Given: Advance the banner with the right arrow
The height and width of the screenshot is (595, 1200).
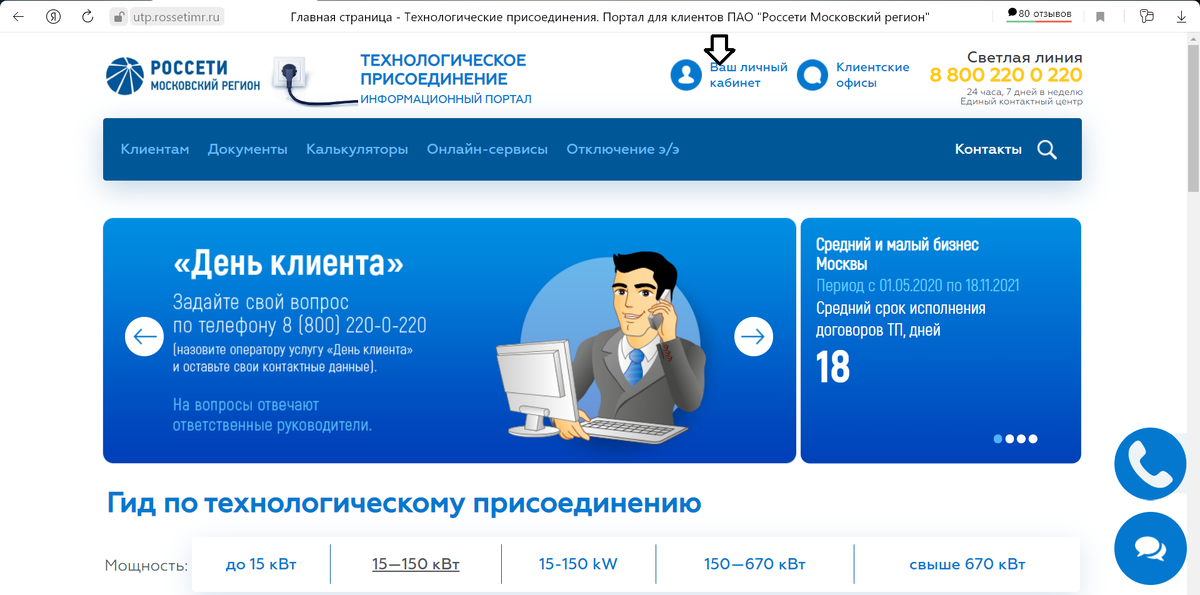Looking at the screenshot, I should (x=752, y=337).
